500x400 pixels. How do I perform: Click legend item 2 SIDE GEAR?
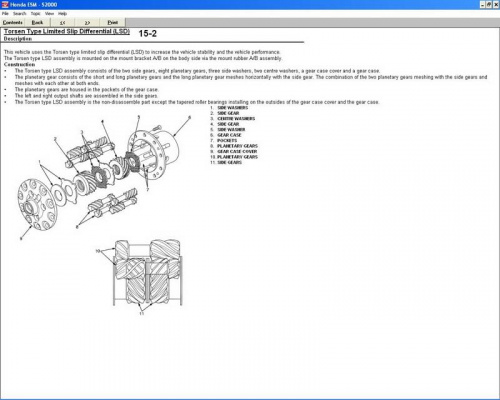225,113
